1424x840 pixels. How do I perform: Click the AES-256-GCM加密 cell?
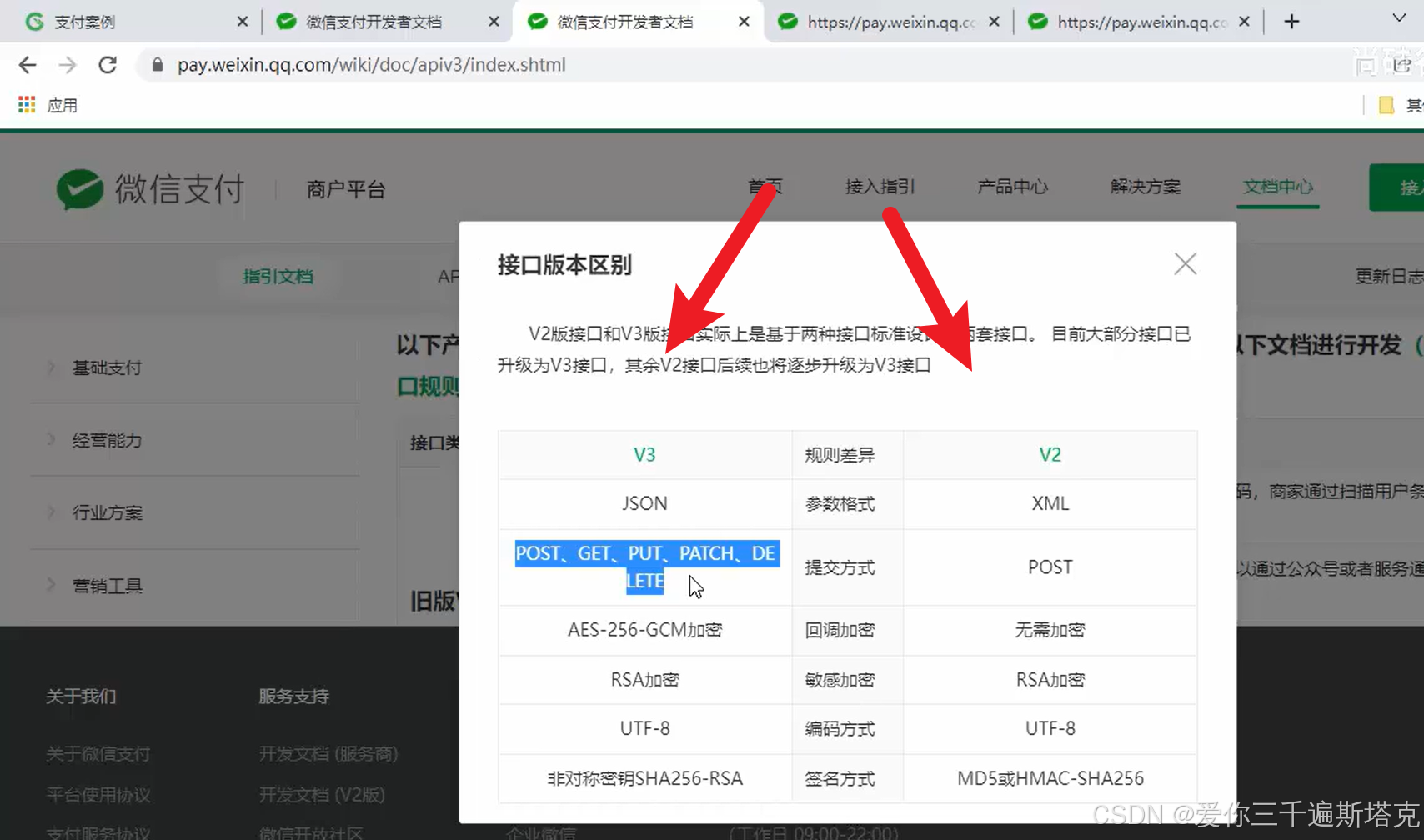pos(644,630)
